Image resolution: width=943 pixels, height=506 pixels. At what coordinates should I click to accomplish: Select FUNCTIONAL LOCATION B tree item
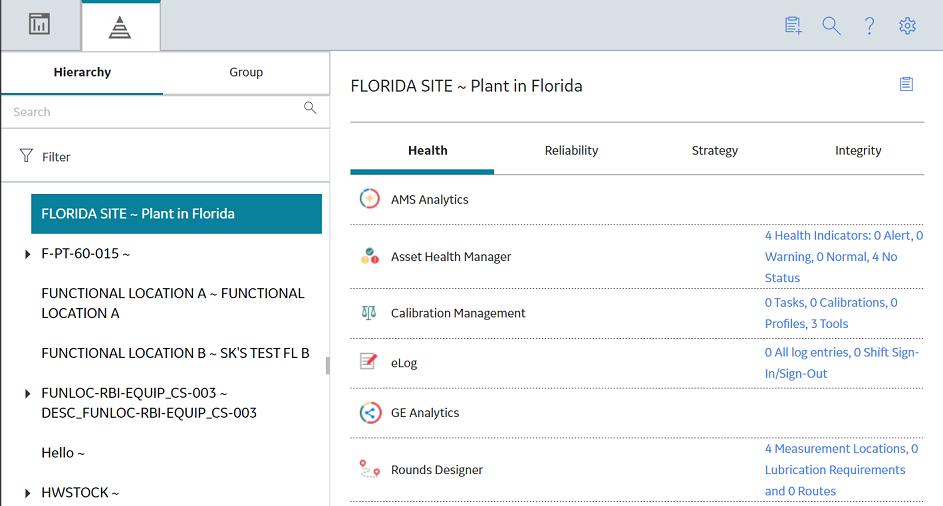(x=175, y=353)
